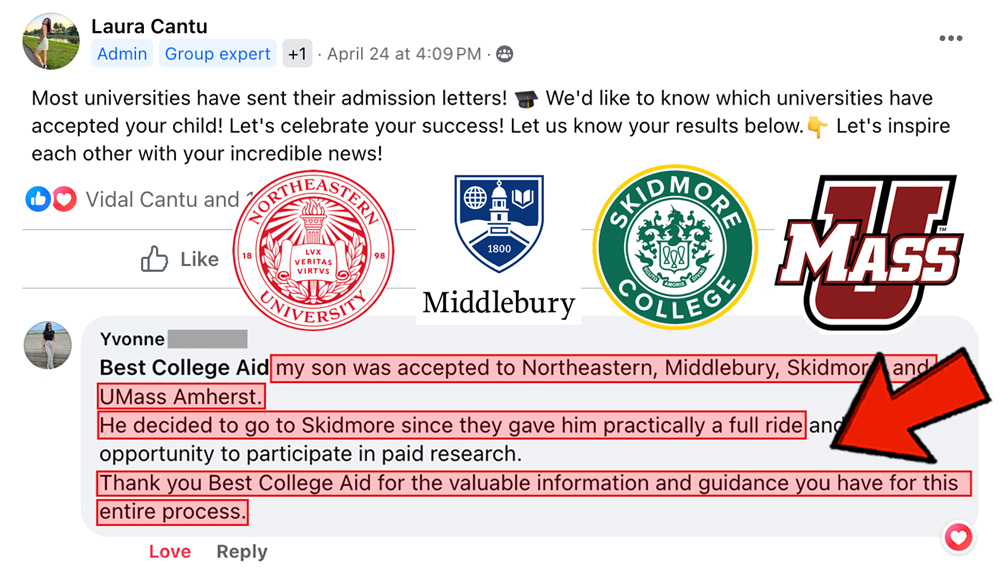Click the UMass logo

click(869, 250)
